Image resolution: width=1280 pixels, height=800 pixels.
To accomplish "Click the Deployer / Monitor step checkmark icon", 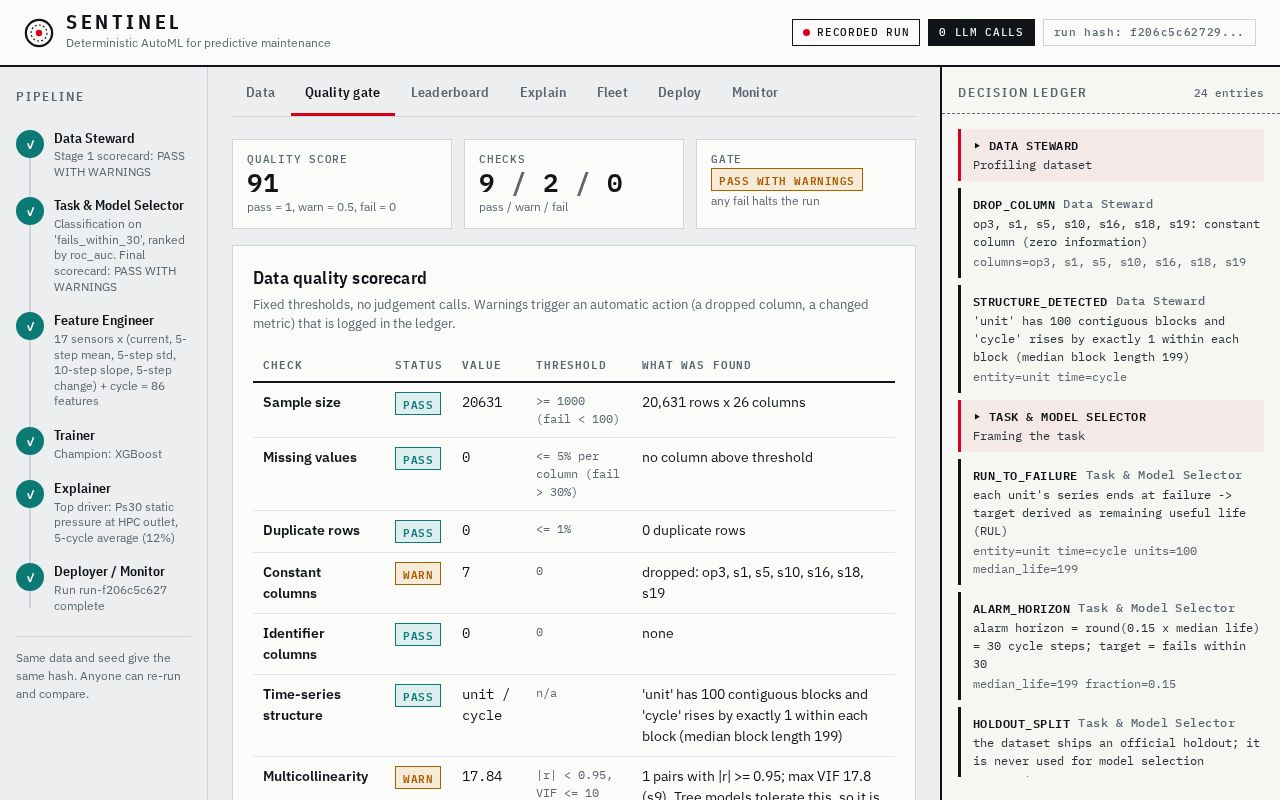I will (x=30, y=577).
